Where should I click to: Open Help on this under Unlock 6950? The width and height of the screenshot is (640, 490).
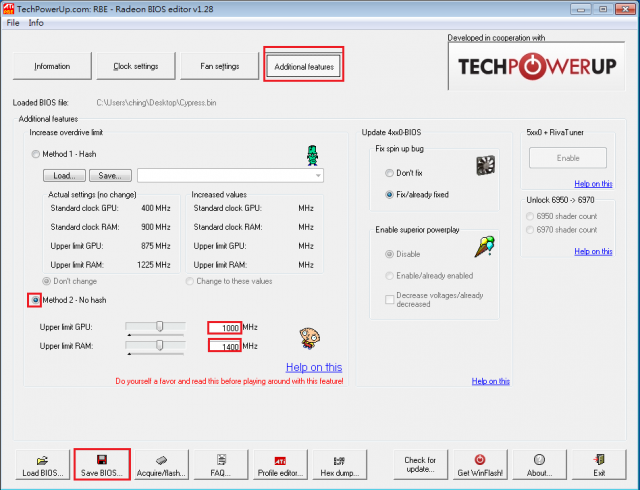coord(593,251)
